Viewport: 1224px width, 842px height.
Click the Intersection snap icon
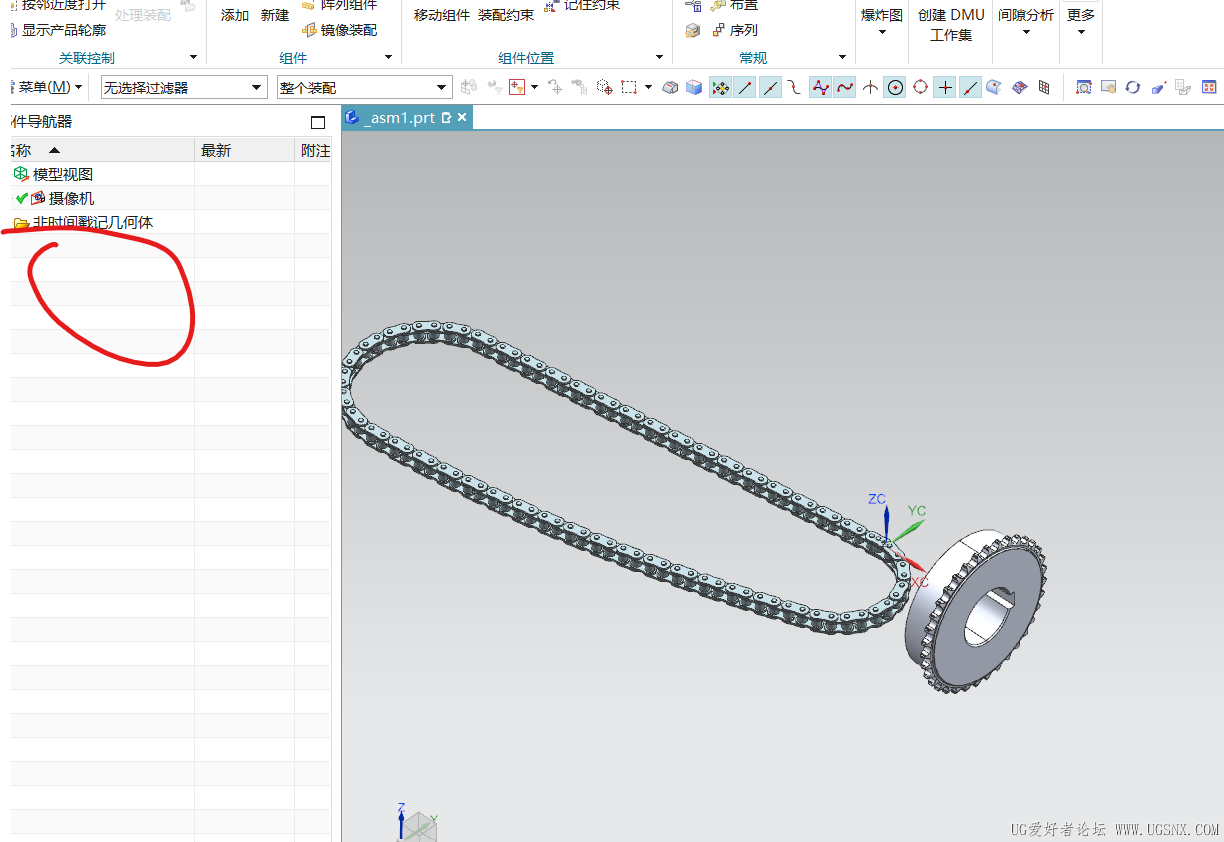(870, 87)
